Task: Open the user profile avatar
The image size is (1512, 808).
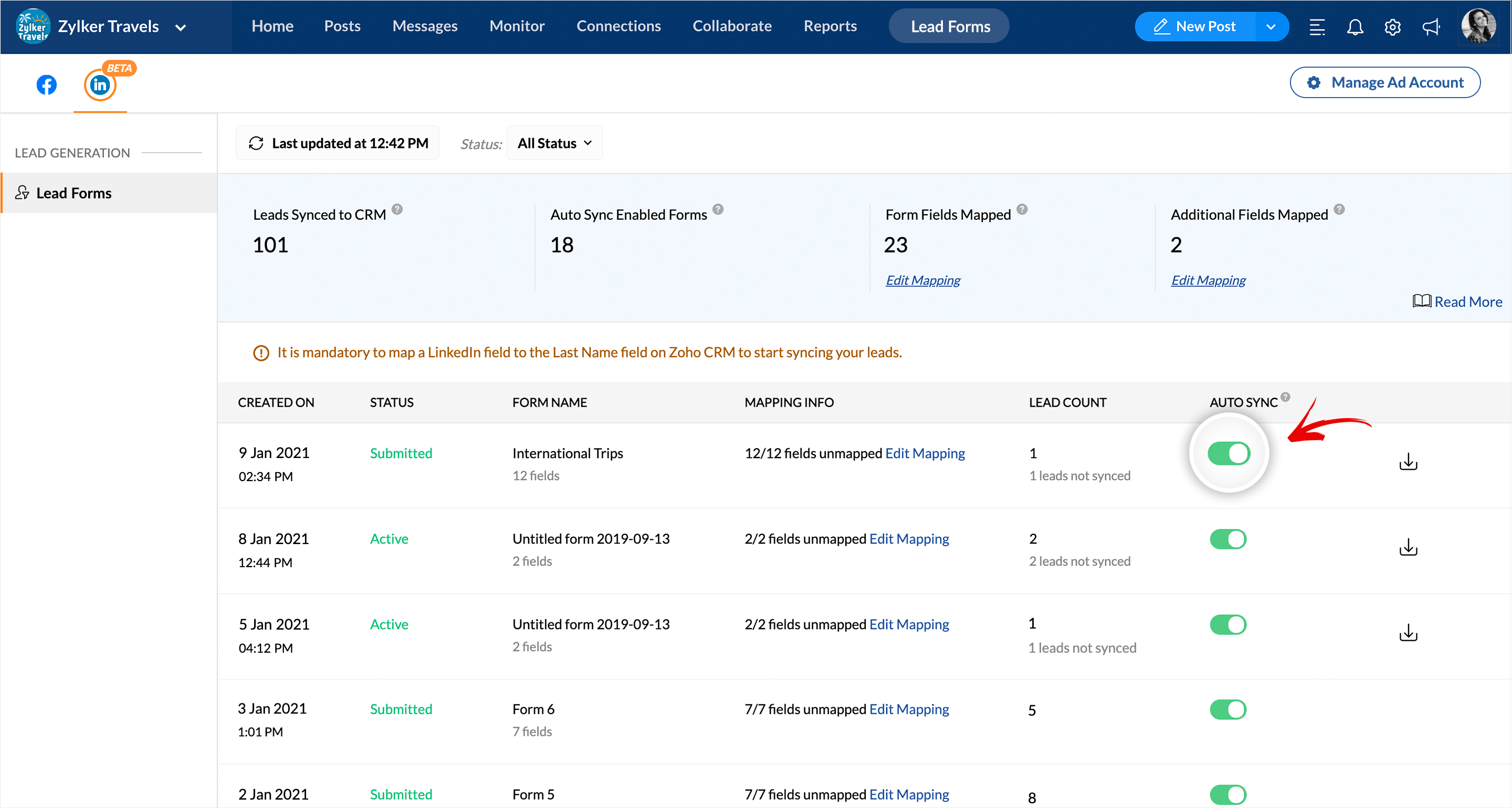Action: pyautogui.click(x=1478, y=26)
